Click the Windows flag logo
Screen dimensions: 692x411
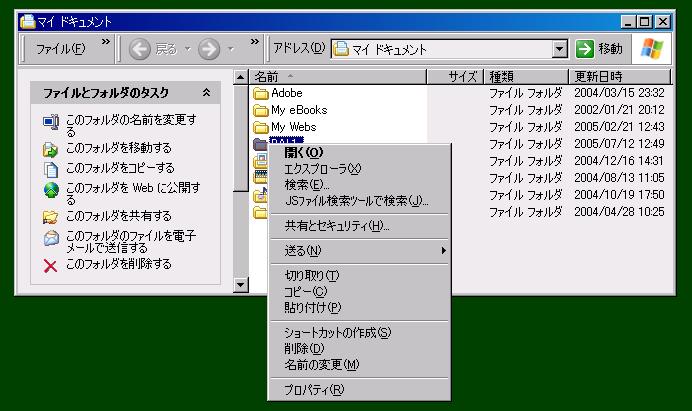tap(652, 48)
